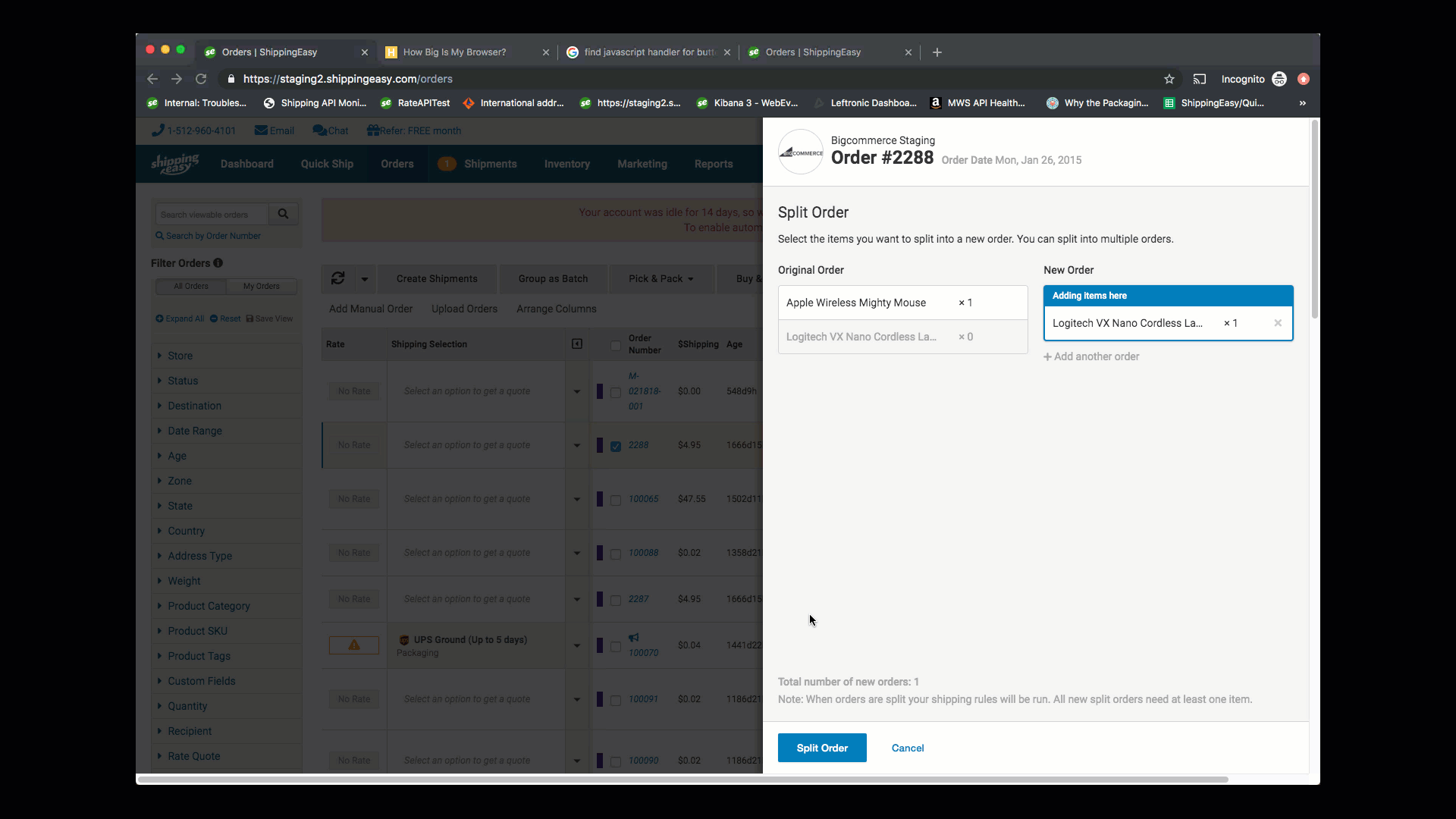Click Add another order link
1456x819 pixels.
coord(1092,356)
